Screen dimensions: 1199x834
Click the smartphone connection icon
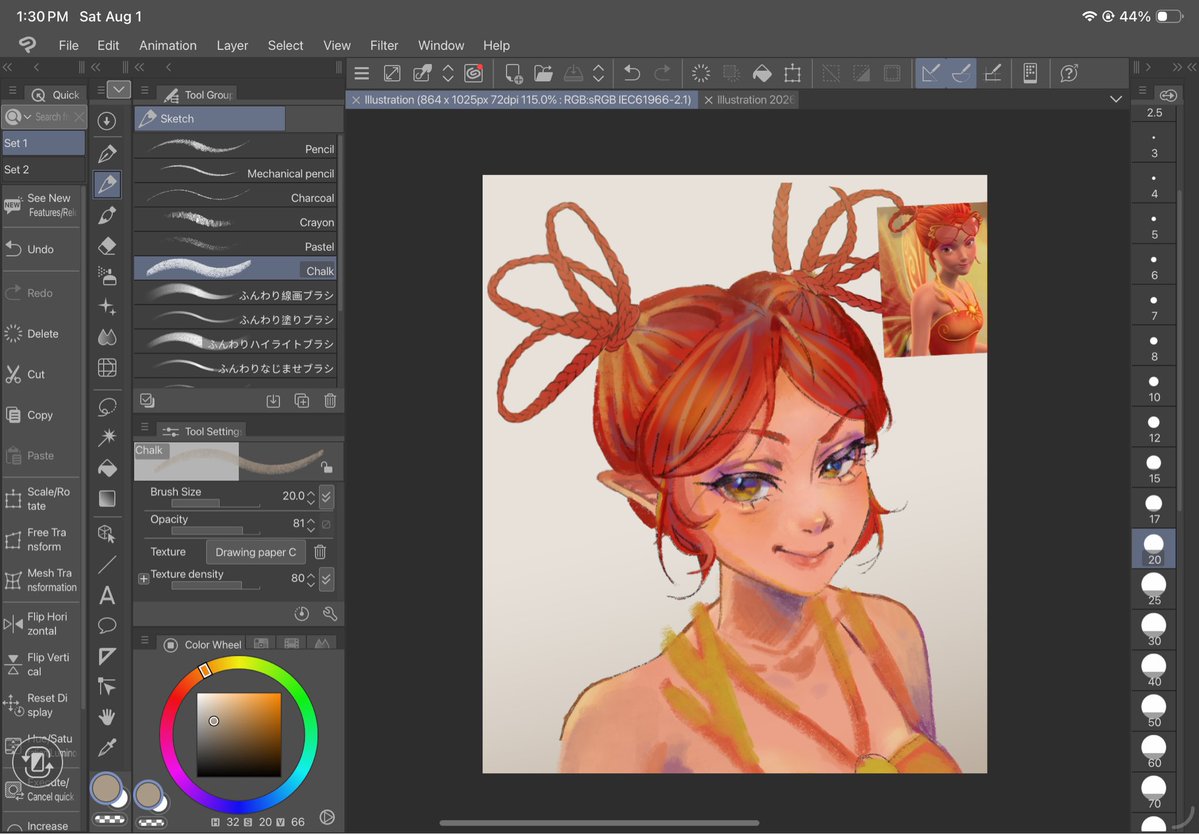coord(1030,73)
